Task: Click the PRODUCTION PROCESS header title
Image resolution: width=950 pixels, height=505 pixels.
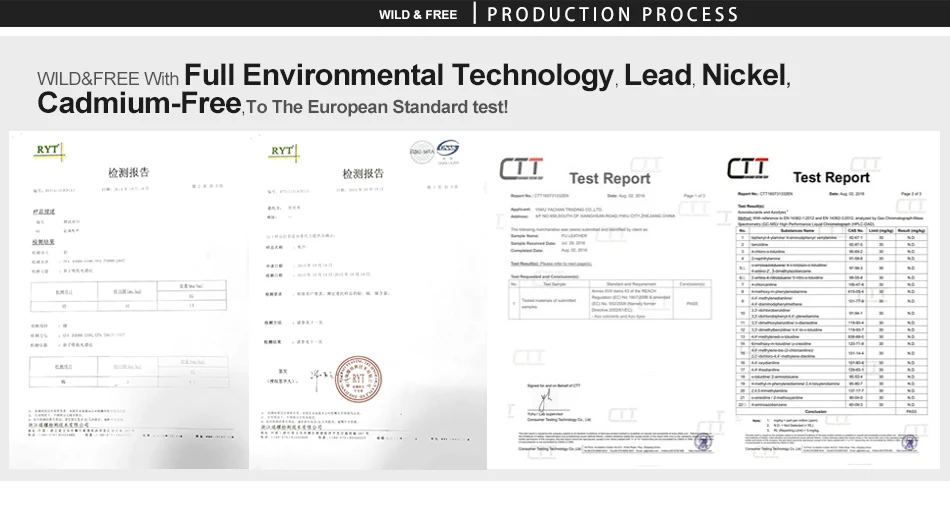Action: point(613,15)
